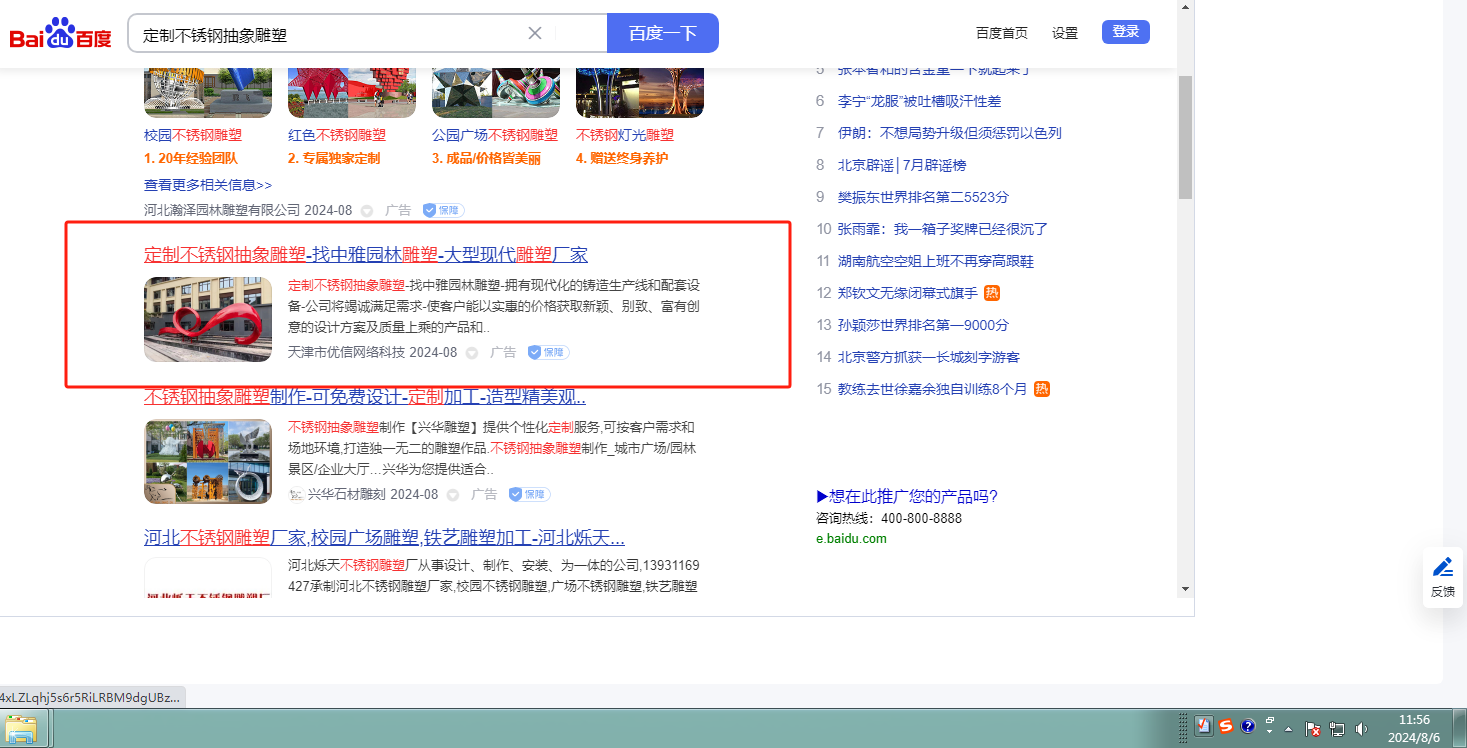1467x748 pixels.
Task: Open the 兴华雕塑 photo collage thumbnail
Action: click(x=208, y=461)
